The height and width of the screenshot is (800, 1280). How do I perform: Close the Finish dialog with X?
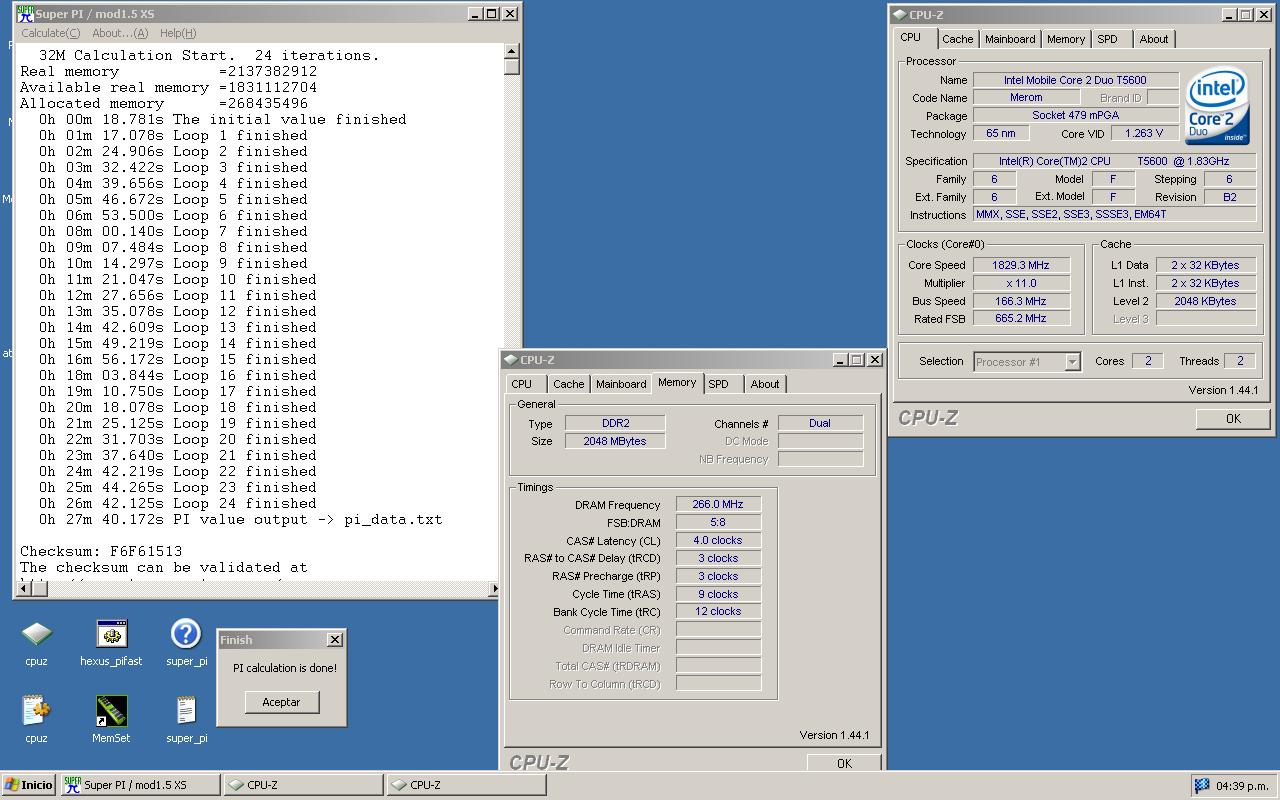[x=335, y=640]
